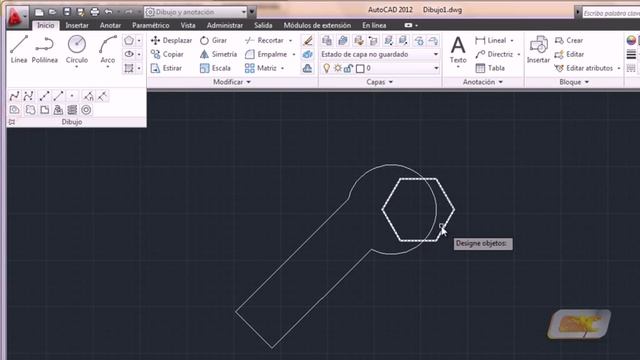Select the Círculo tool
The image size is (640, 360).
pos(77,49)
